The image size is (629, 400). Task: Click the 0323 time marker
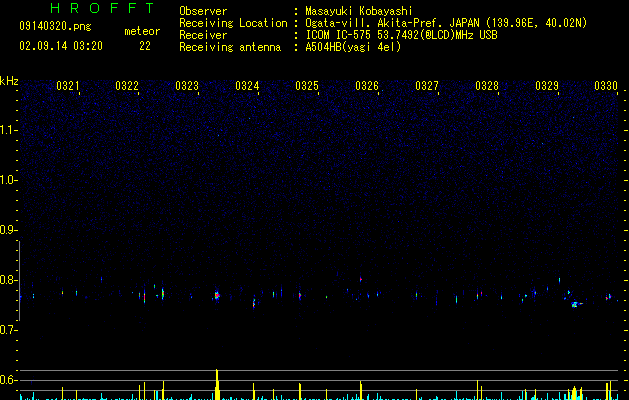[187, 86]
